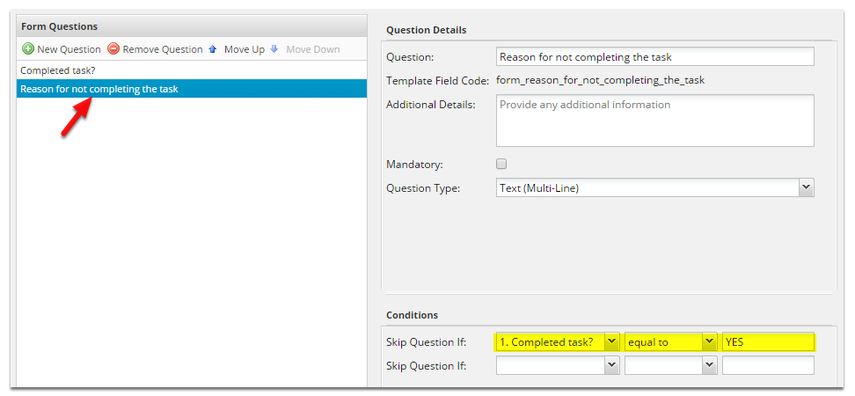Click the Move Up text button
This screenshot has height=396, width=855.
click(244, 50)
